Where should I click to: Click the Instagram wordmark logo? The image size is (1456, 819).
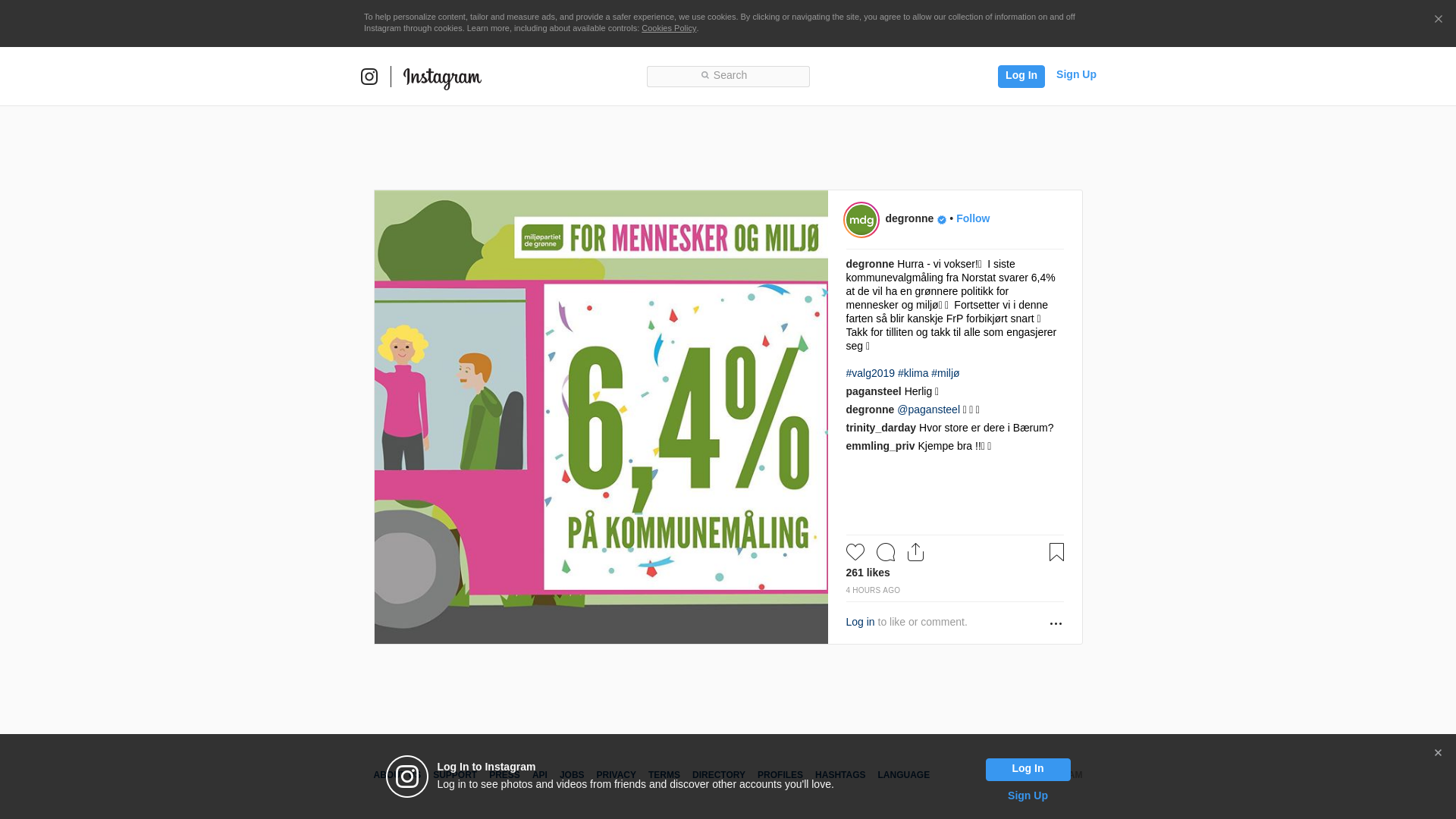tap(442, 77)
